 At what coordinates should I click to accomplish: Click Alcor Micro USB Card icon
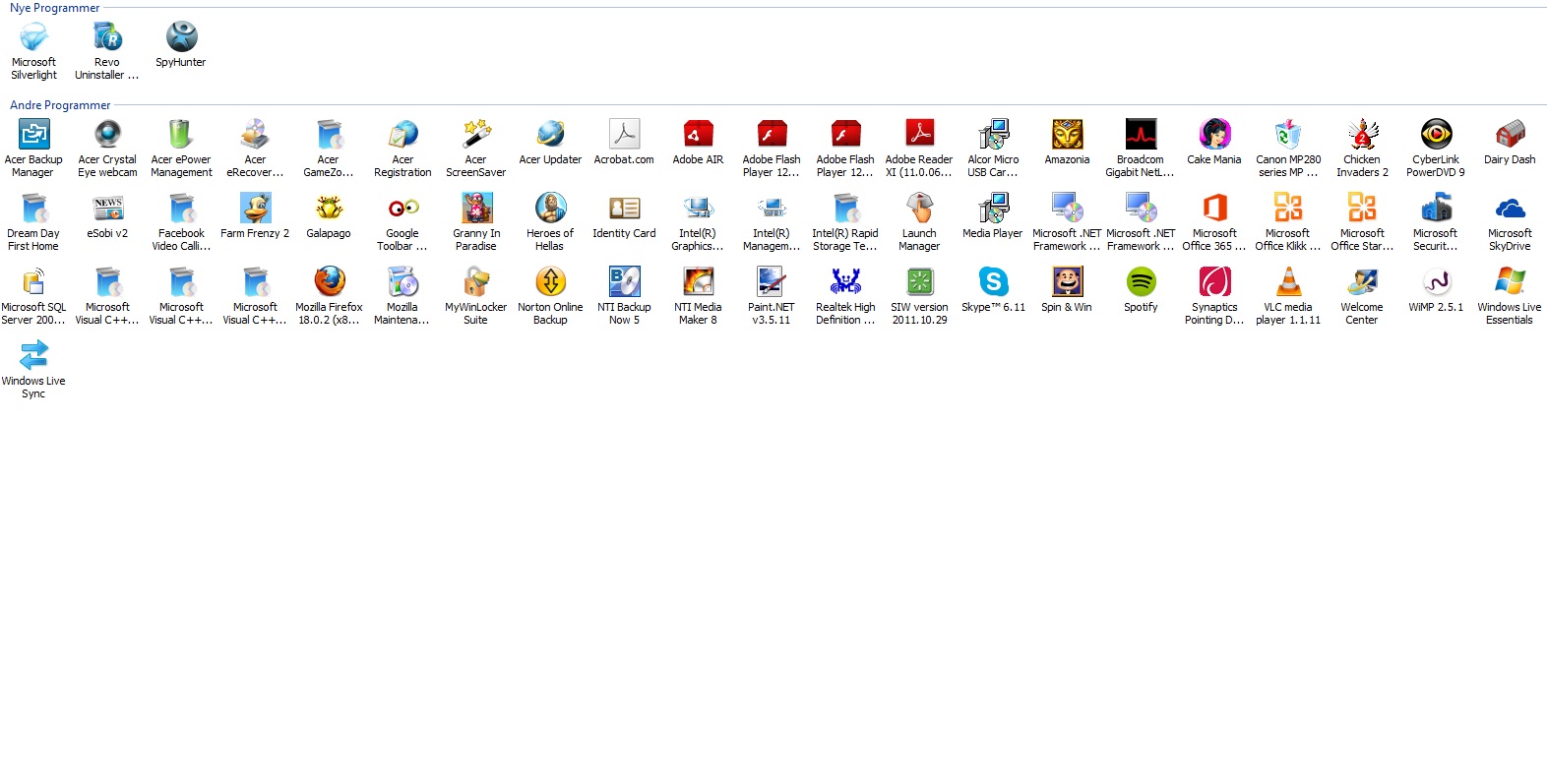[993, 134]
